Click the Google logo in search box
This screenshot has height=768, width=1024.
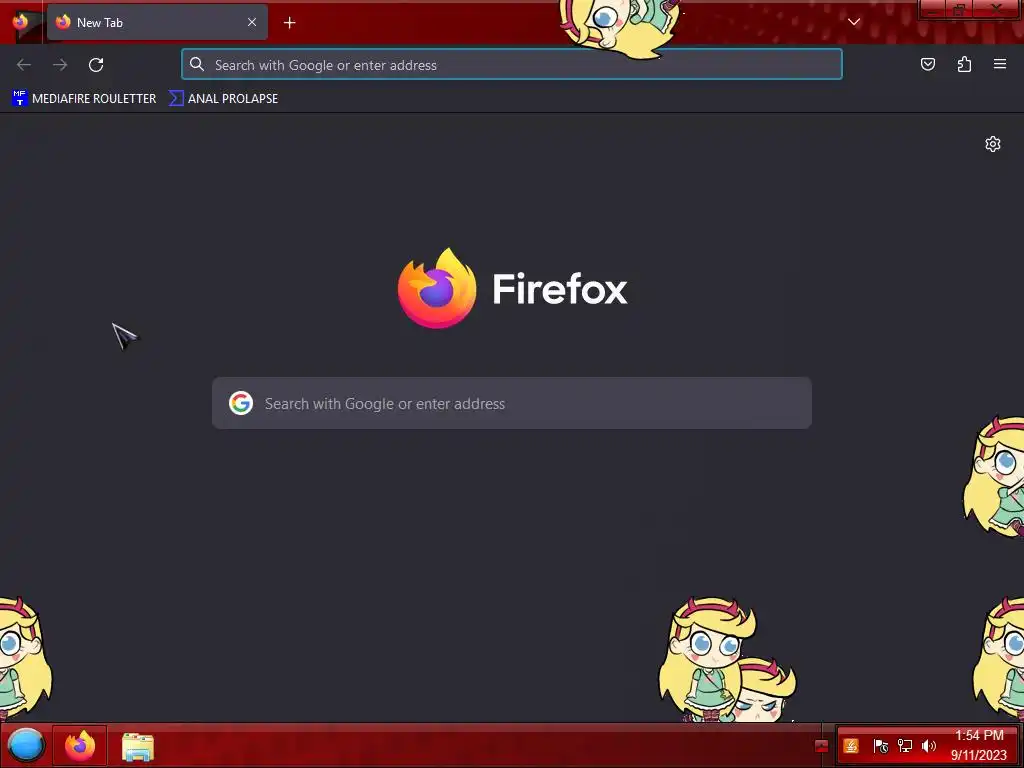(240, 403)
